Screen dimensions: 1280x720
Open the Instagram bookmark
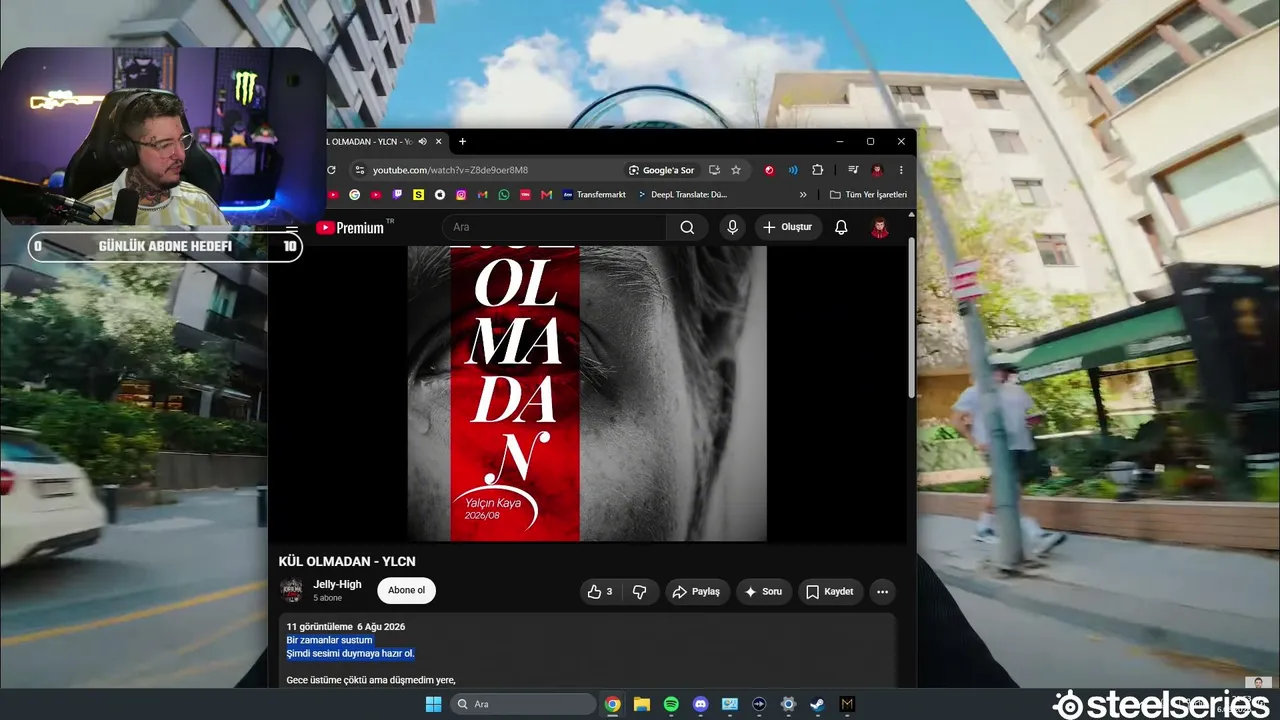(461, 195)
